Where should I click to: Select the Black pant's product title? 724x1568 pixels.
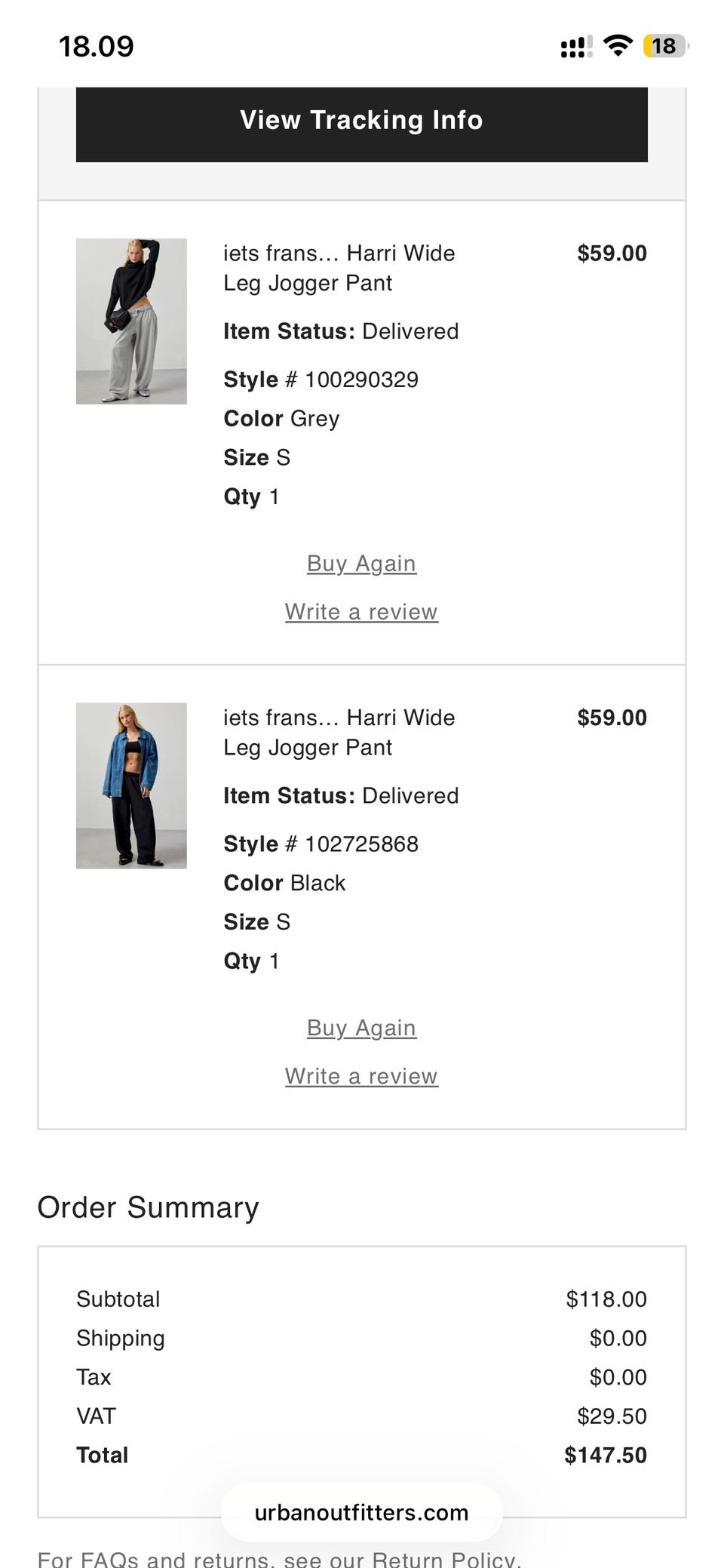coord(339,732)
